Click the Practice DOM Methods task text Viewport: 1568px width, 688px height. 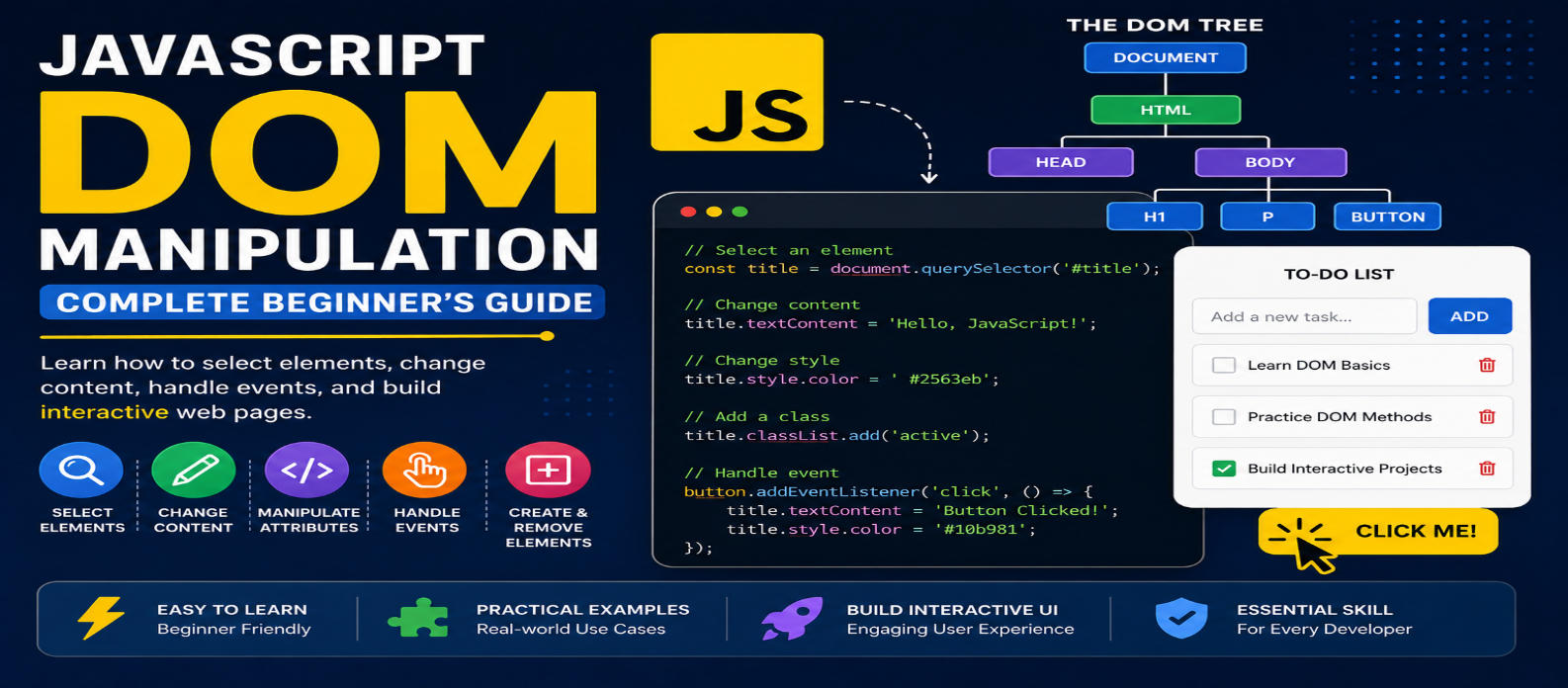pyautogui.click(x=1340, y=417)
